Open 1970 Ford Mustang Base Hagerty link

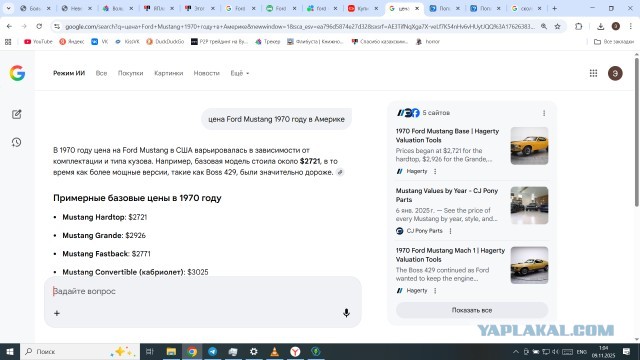[447, 136]
